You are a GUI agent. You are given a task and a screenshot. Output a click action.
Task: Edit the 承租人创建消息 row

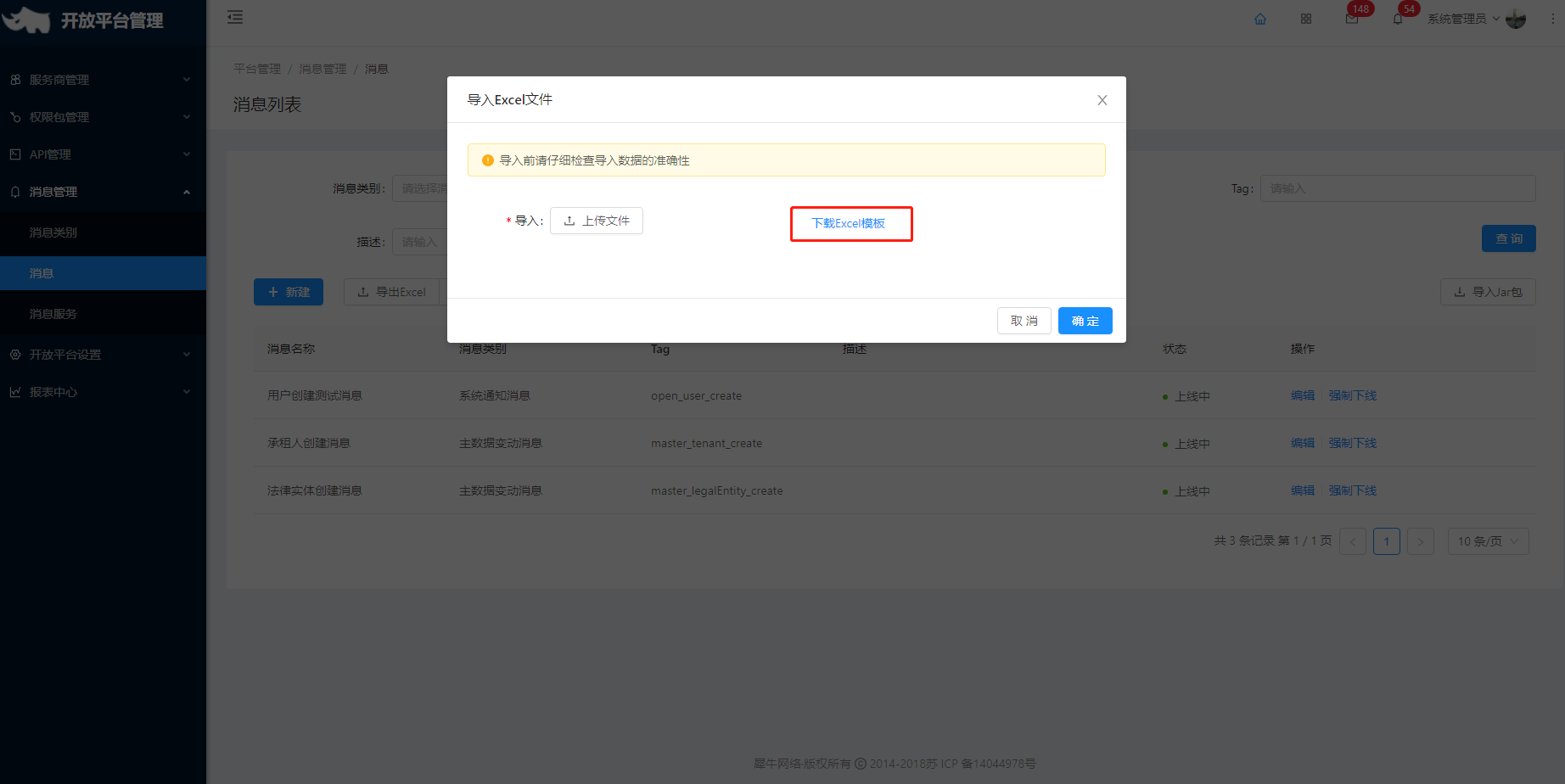pos(1303,443)
